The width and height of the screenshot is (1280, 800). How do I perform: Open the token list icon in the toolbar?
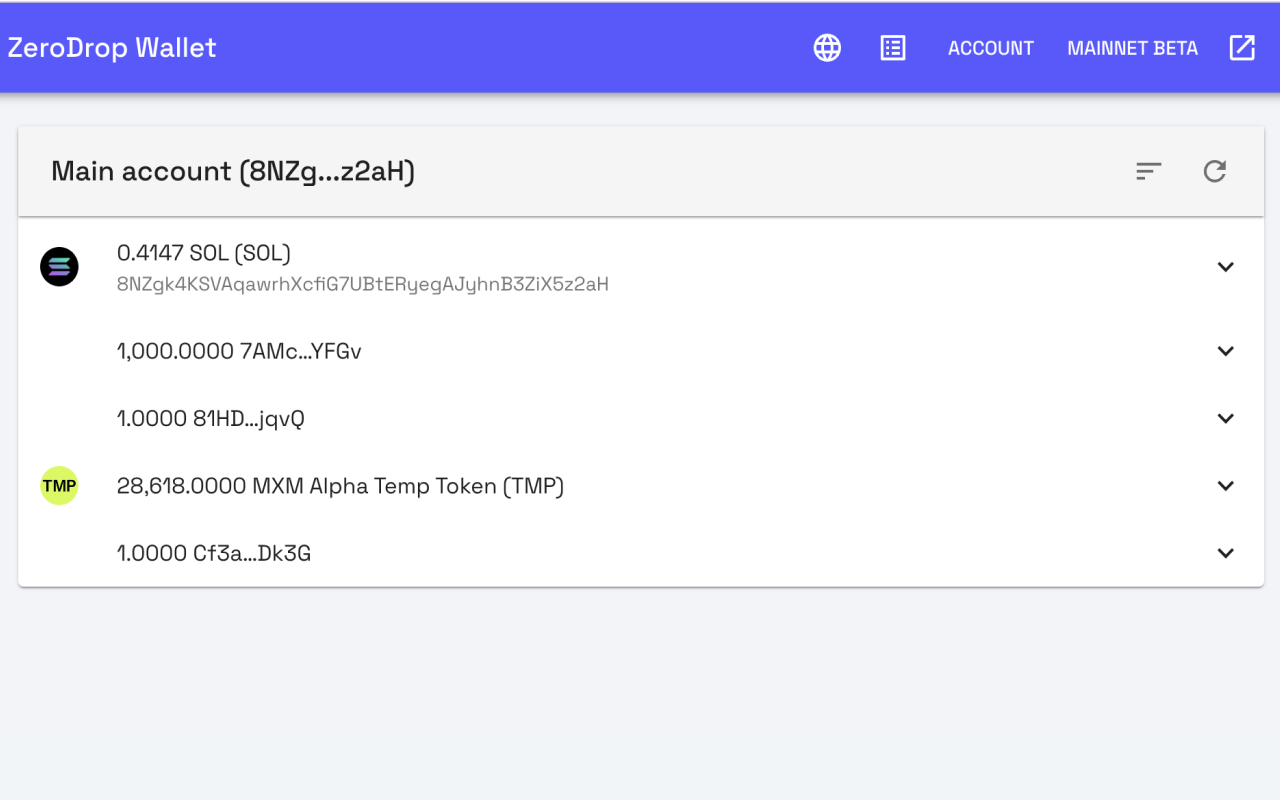(x=893, y=48)
